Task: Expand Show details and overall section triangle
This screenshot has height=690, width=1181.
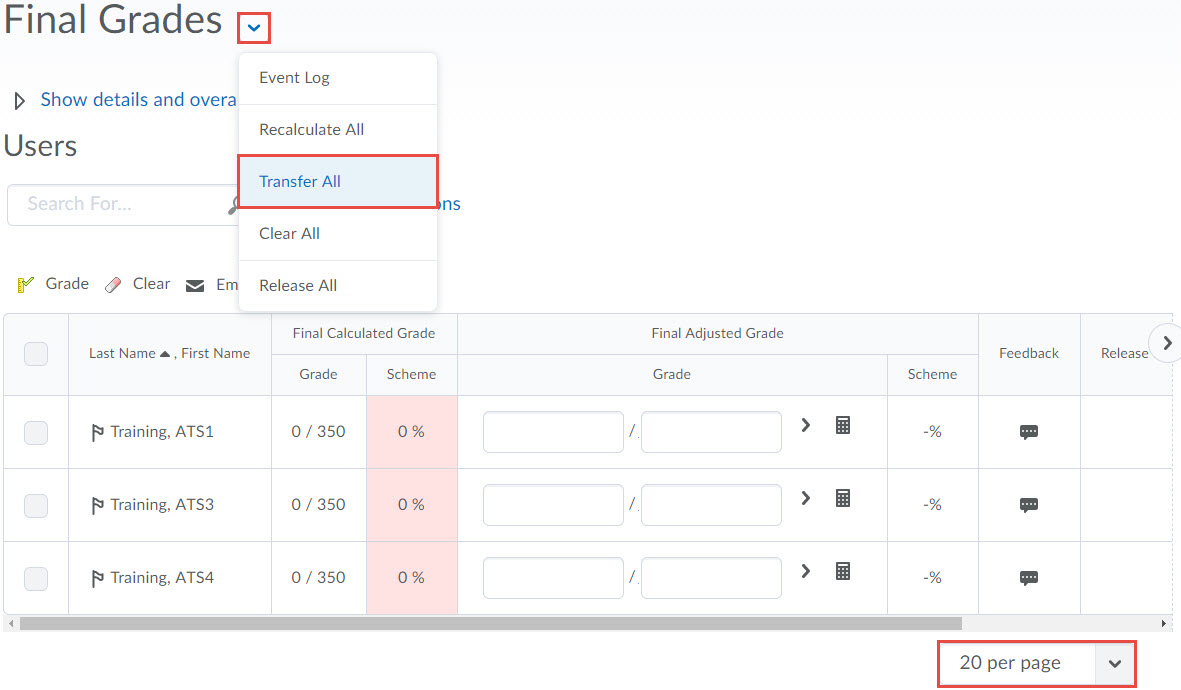Action: point(19,101)
